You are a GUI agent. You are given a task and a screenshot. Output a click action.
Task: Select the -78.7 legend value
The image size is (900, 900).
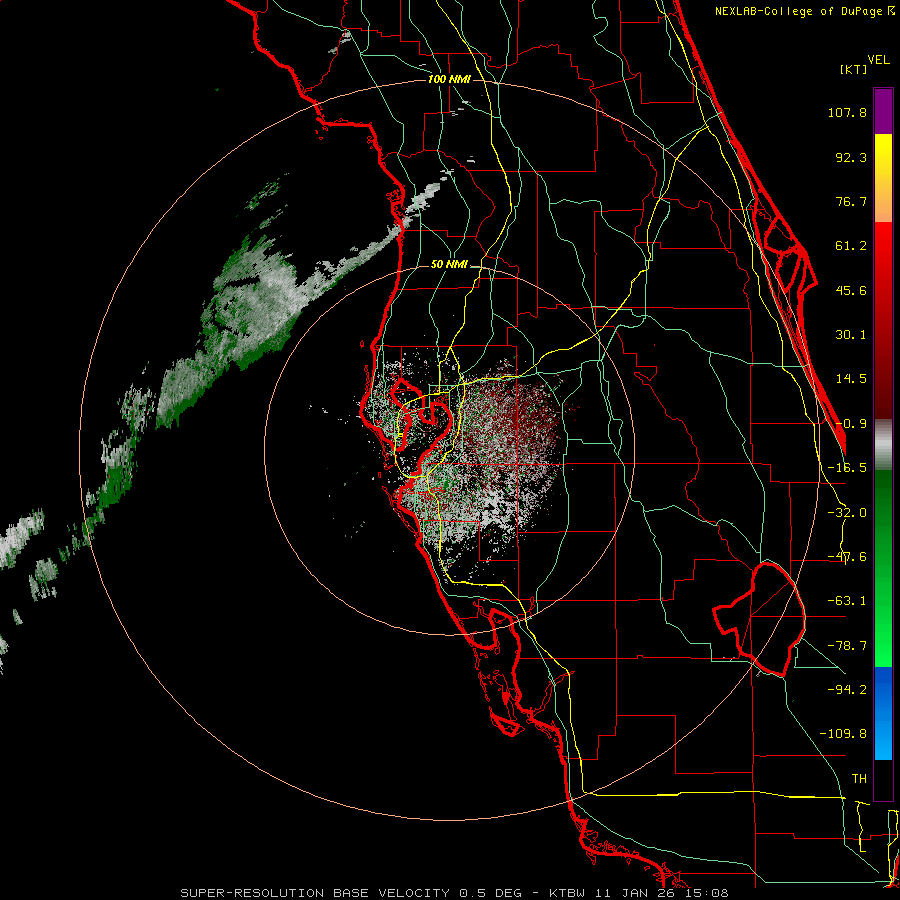click(x=847, y=646)
